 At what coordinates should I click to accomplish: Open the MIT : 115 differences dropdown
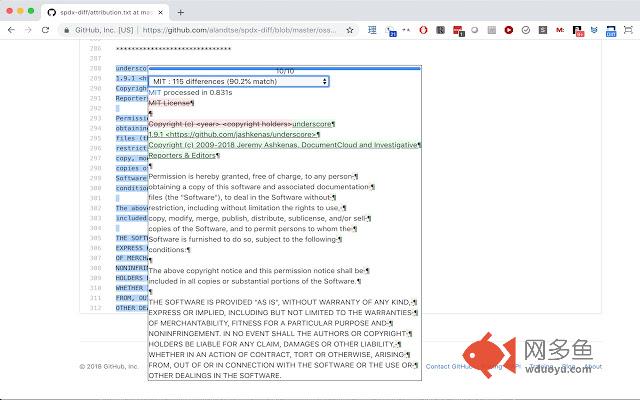(x=238, y=81)
